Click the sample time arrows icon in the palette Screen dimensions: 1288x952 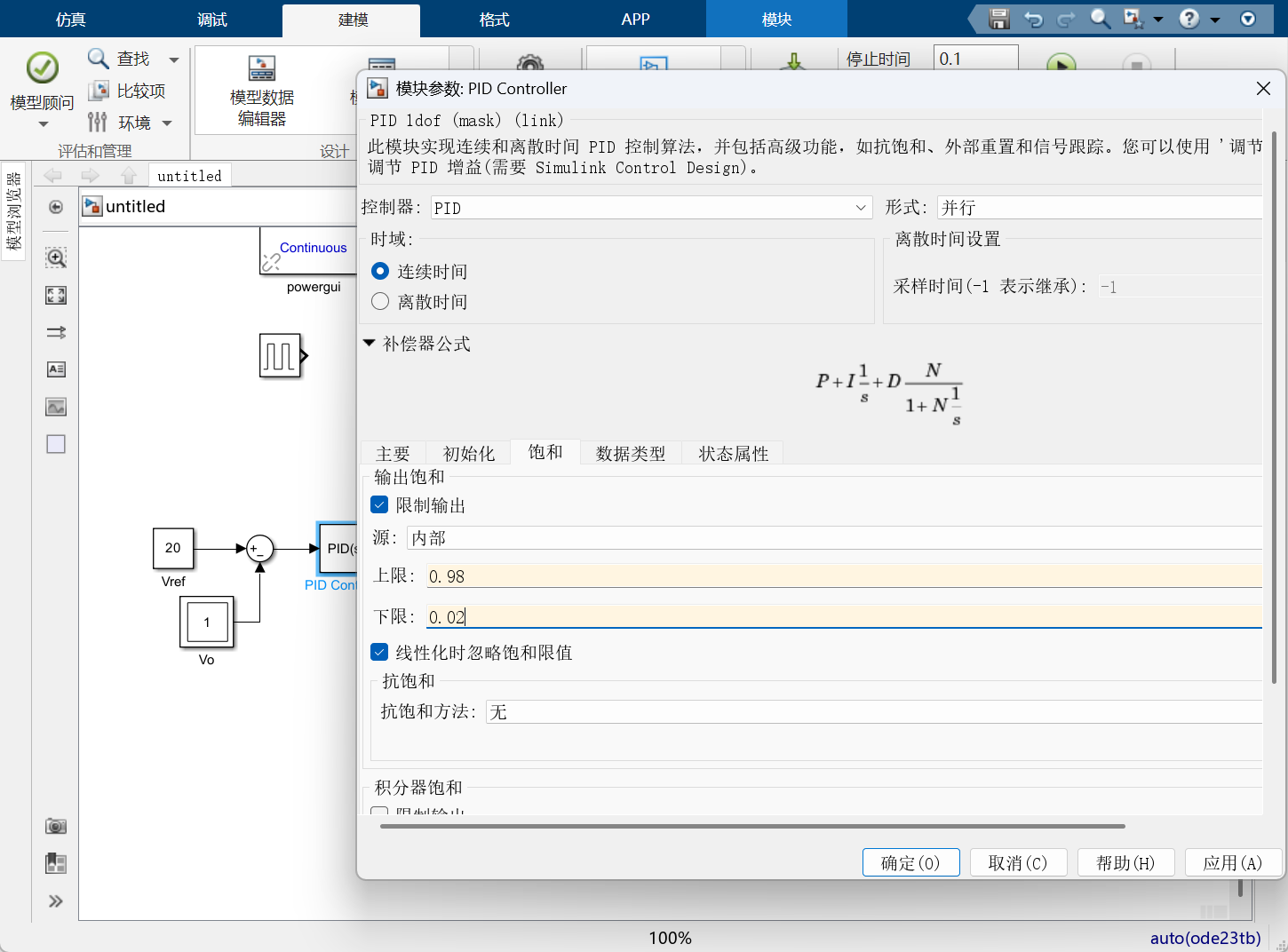tap(56, 332)
